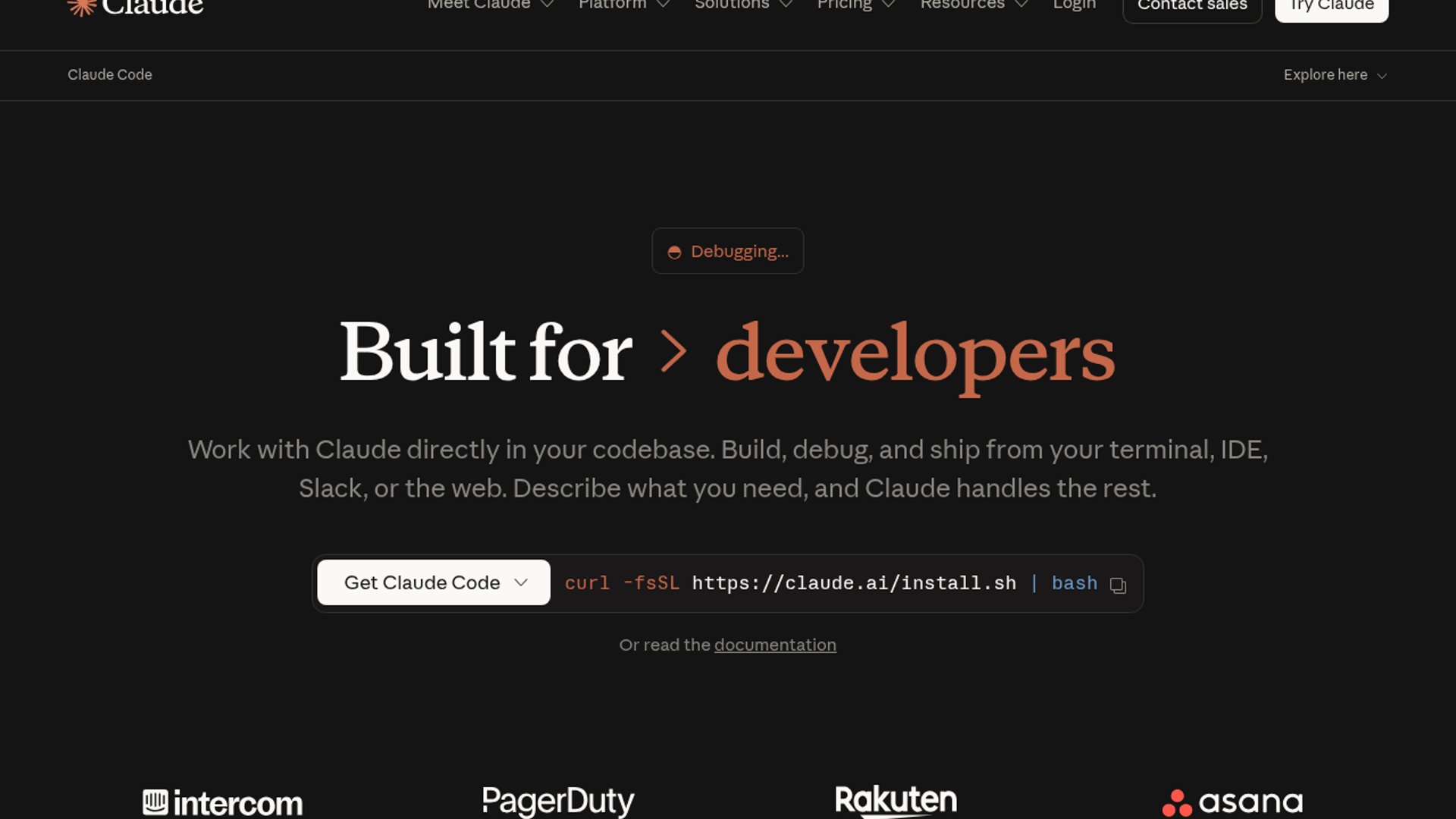Click the 'Built for' headline text

[x=485, y=352]
